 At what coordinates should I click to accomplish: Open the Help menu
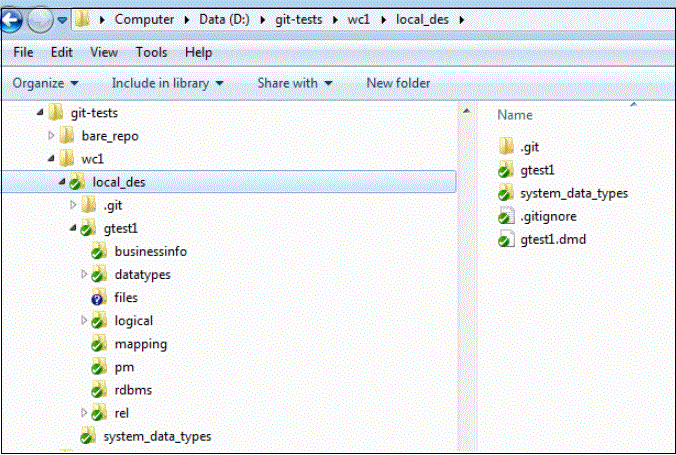[x=198, y=52]
